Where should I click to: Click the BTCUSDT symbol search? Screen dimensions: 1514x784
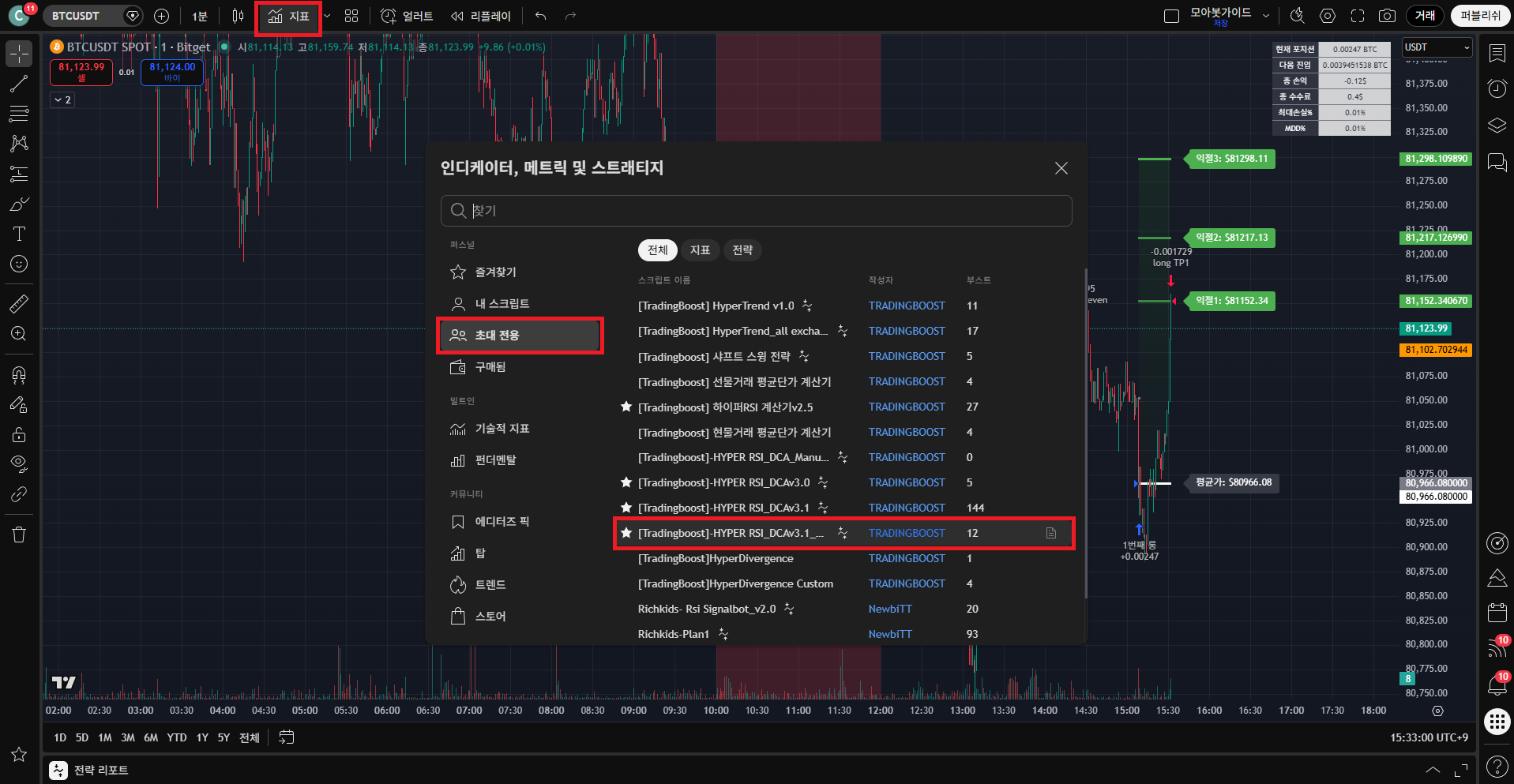point(77,16)
